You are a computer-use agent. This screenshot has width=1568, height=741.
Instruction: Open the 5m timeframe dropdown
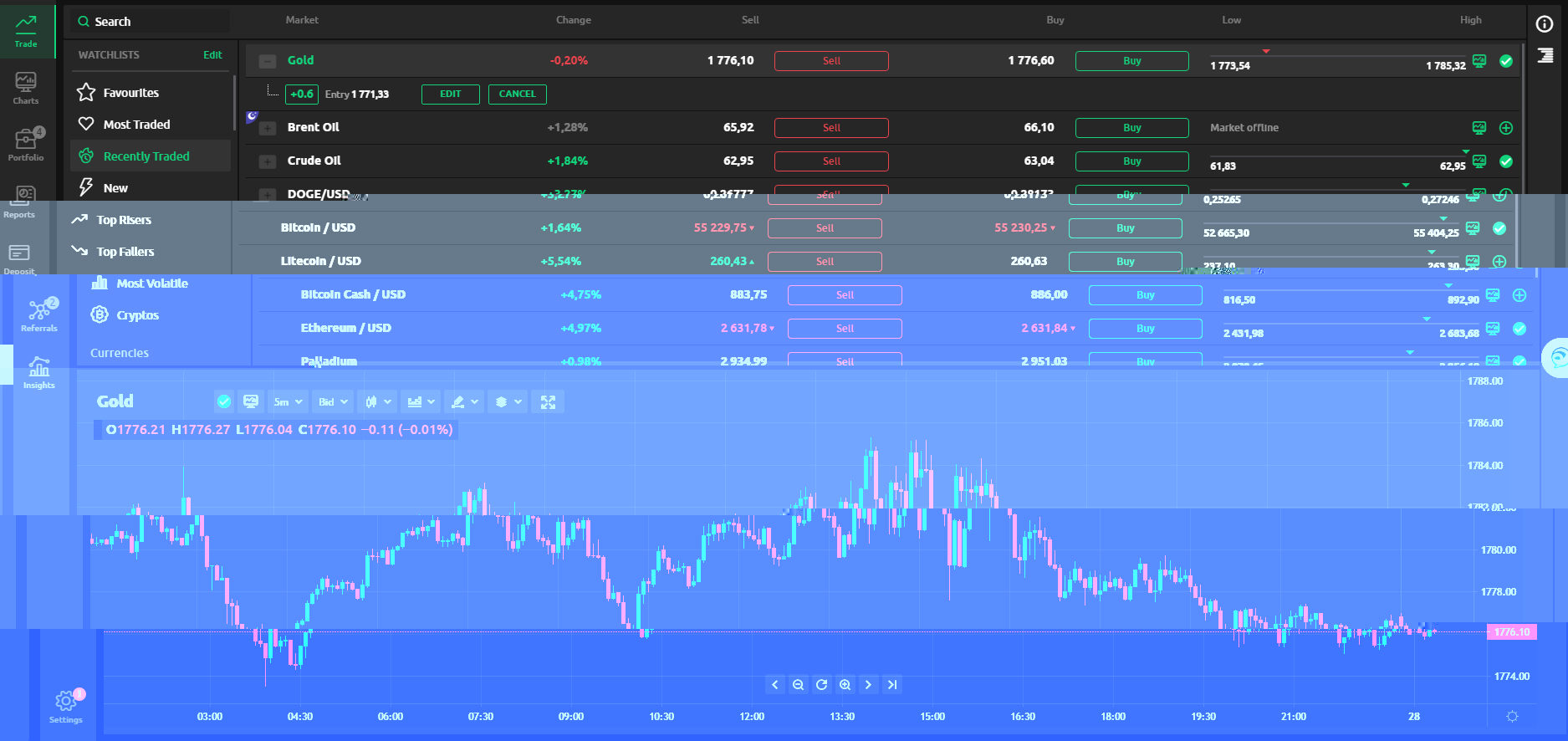pos(287,402)
